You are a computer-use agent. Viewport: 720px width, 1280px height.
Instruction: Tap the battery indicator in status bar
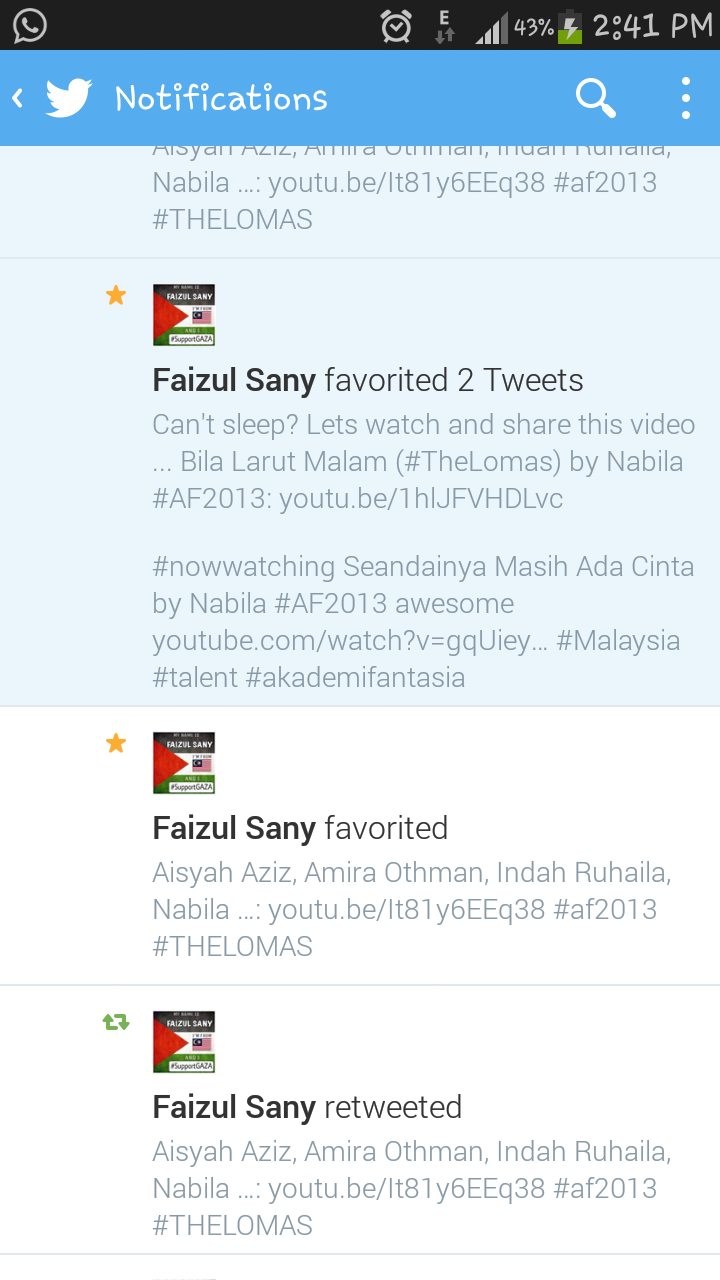[570, 26]
